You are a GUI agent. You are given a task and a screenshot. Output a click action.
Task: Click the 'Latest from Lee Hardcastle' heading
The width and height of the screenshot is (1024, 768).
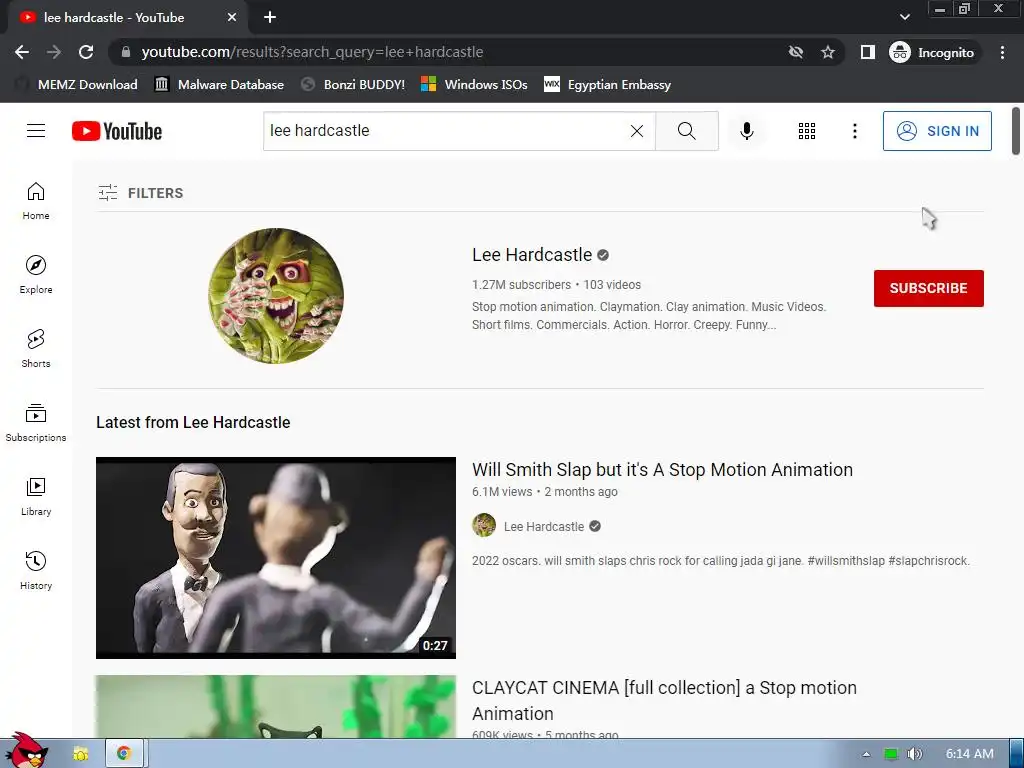[x=193, y=423]
